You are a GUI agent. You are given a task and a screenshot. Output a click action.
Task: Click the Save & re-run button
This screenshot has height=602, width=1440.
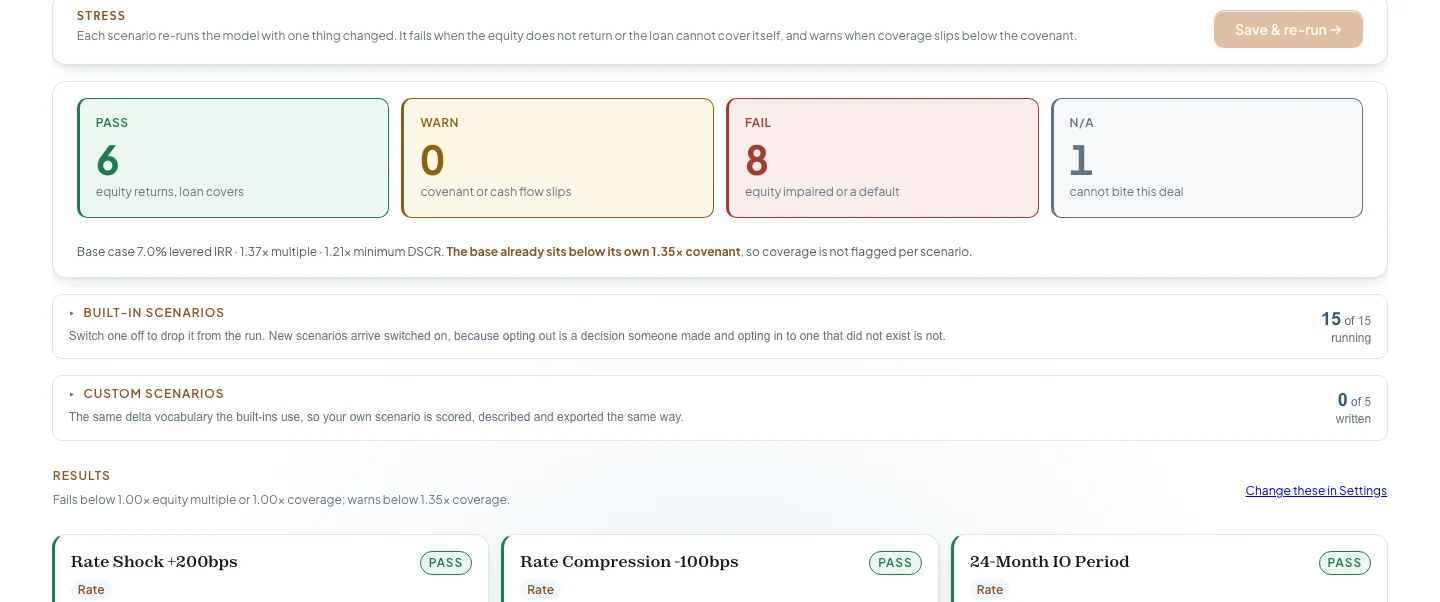point(1288,30)
